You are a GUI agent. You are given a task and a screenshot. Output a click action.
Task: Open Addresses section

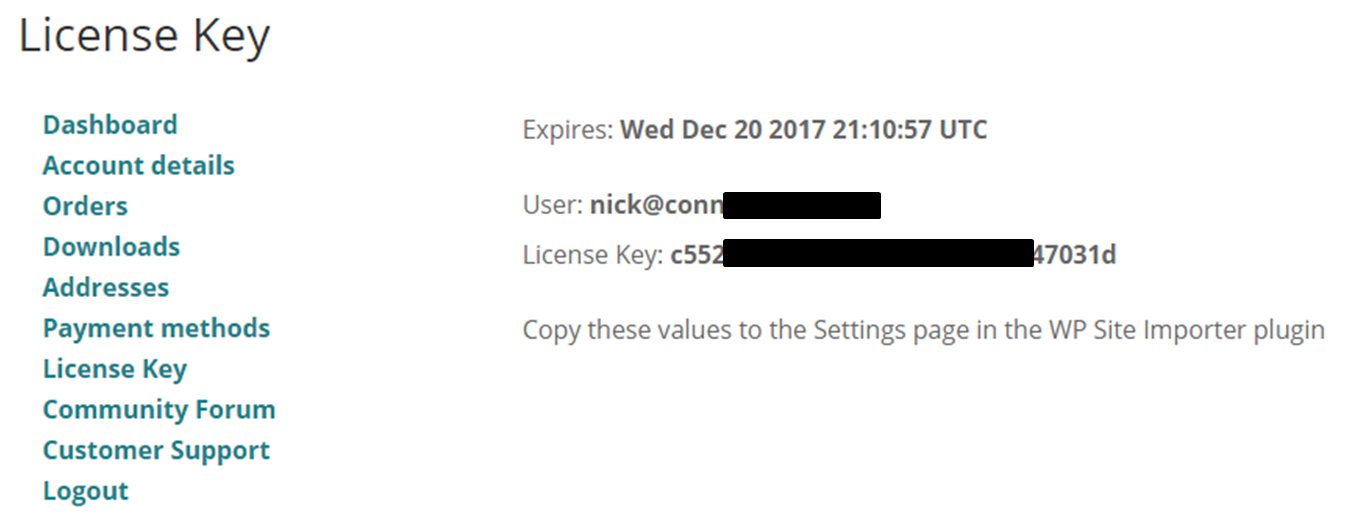click(106, 288)
